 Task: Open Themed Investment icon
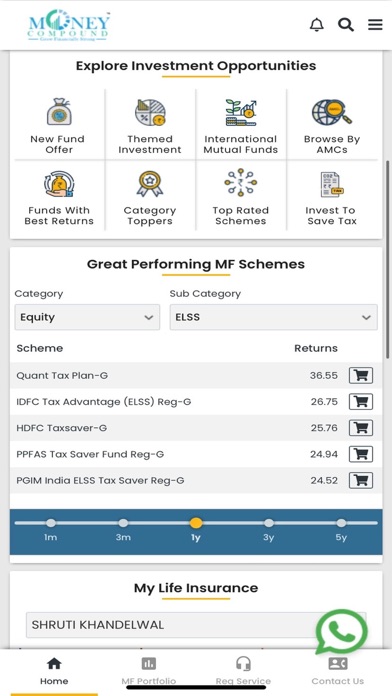pos(150,112)
